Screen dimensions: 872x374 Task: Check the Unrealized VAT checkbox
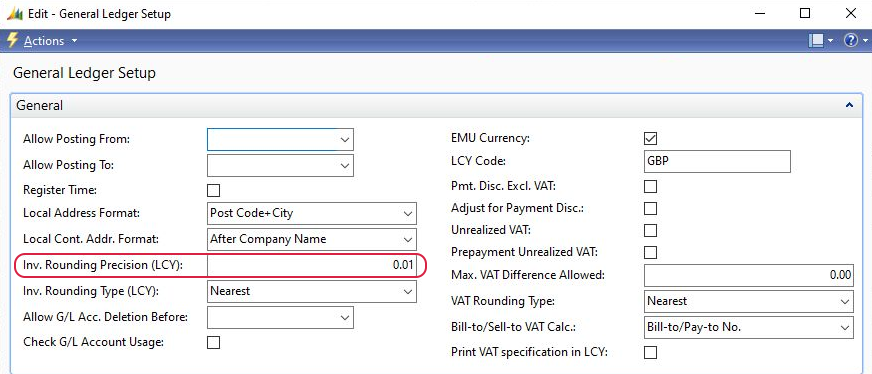(x=650, y=230)
